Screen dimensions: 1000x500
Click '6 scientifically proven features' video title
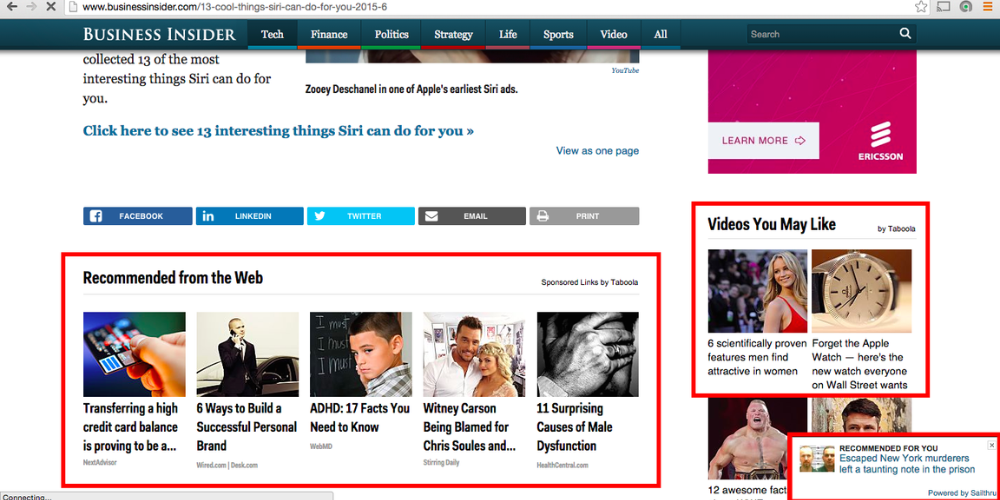click(x=757, y=357)
